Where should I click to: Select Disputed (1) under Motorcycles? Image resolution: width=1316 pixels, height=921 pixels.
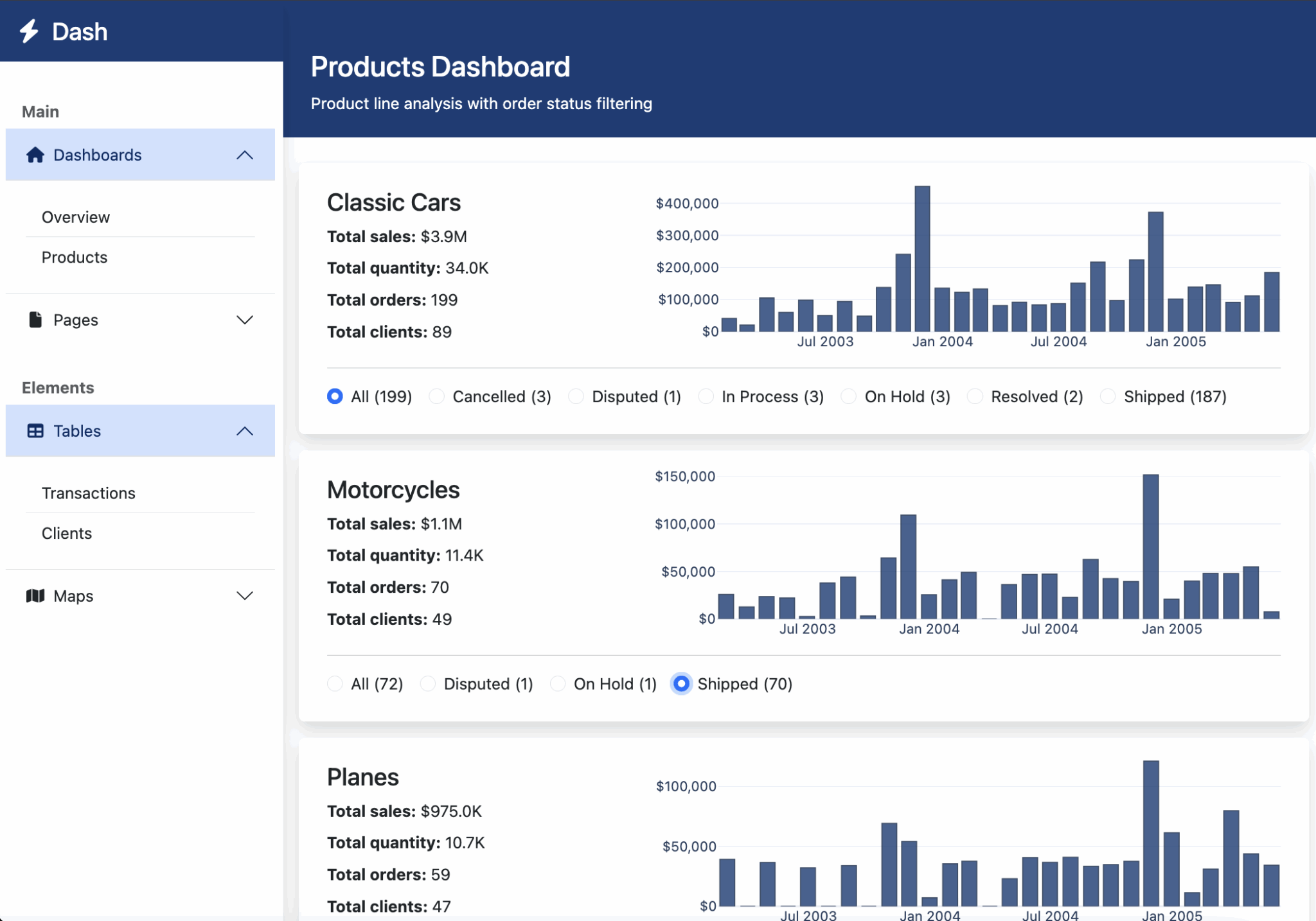coord(427,683)
